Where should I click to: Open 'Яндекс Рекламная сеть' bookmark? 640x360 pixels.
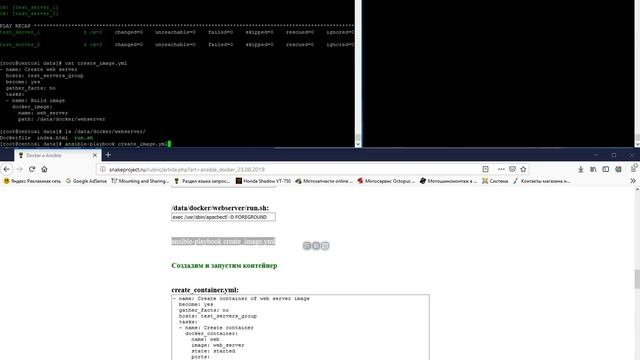[x=32, y=181]
